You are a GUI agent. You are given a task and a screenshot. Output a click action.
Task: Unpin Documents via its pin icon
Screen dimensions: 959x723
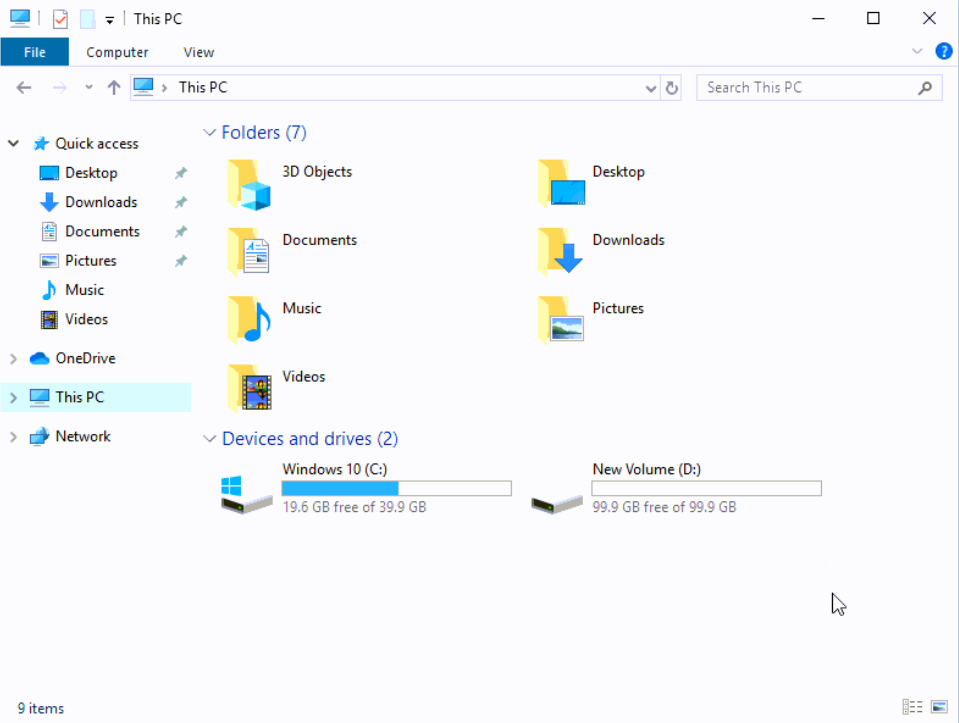pos(180,232)
